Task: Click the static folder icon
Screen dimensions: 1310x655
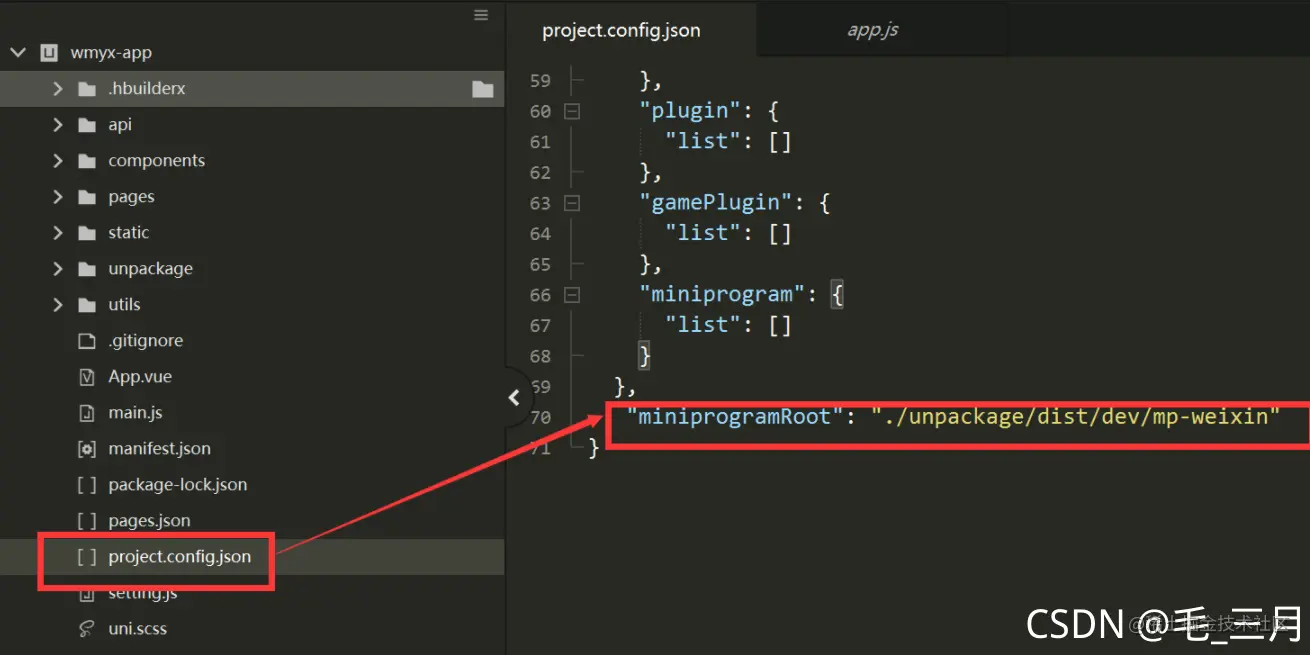Action: (x=86, y=233)
